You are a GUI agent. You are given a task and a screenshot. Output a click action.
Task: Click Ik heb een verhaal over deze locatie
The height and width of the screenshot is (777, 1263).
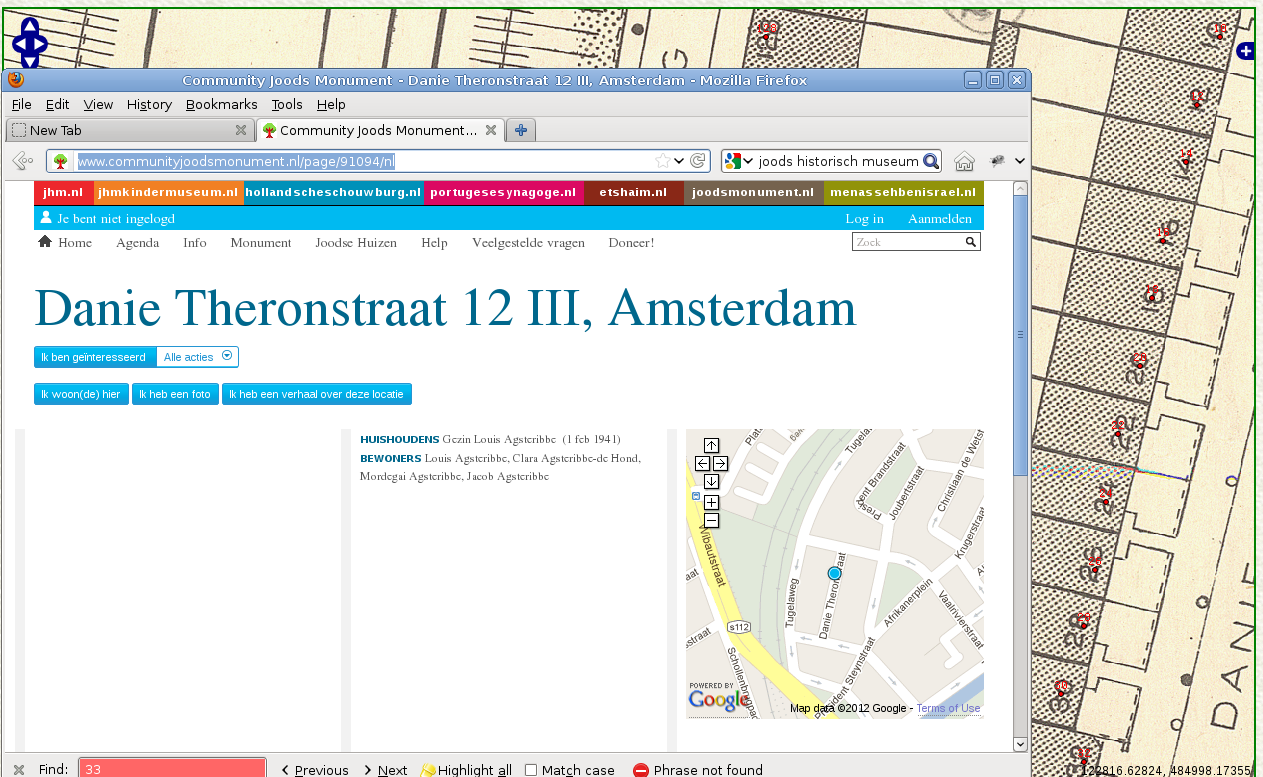click(316, 394)
